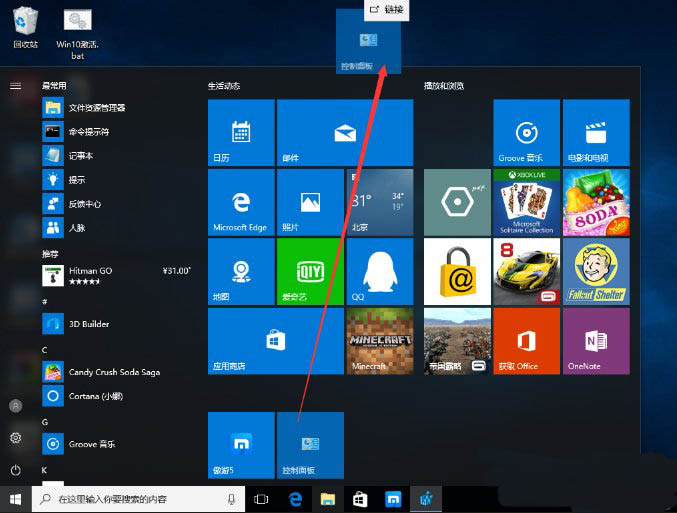This screenshot has width=677, height=513.
Task: Open the 爱奇艺 iQIYI tile
Action: point(309,271)
